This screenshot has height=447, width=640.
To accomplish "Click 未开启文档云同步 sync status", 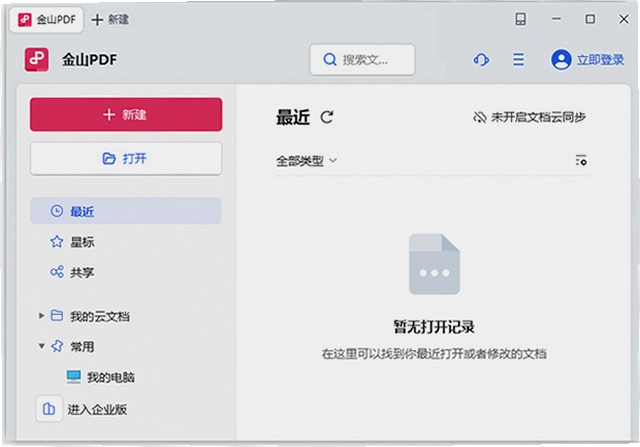I will coord(529,117).
